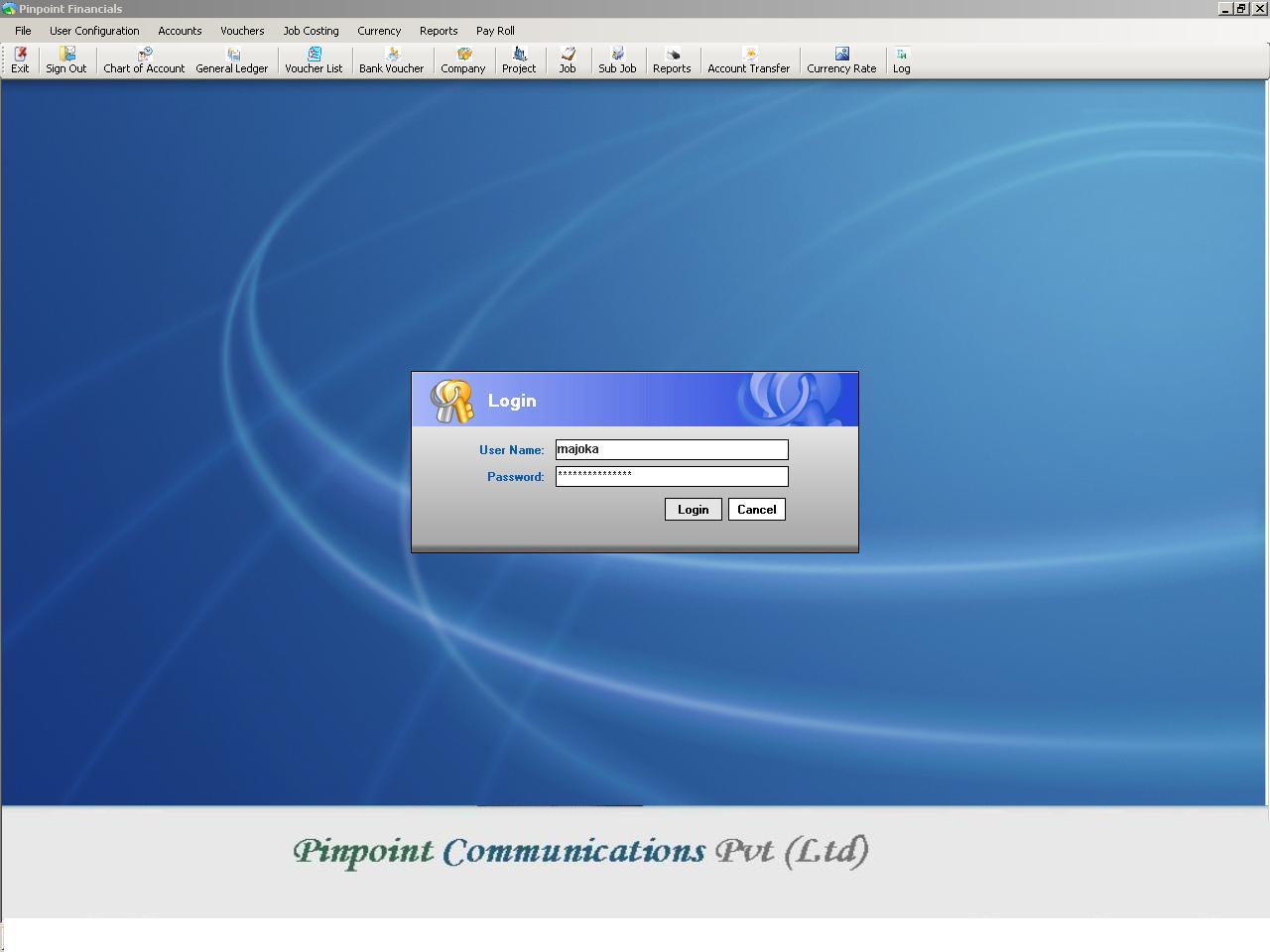The image size is (1270, 952).
Task: Open the Accounts menu
Action: 180,31
